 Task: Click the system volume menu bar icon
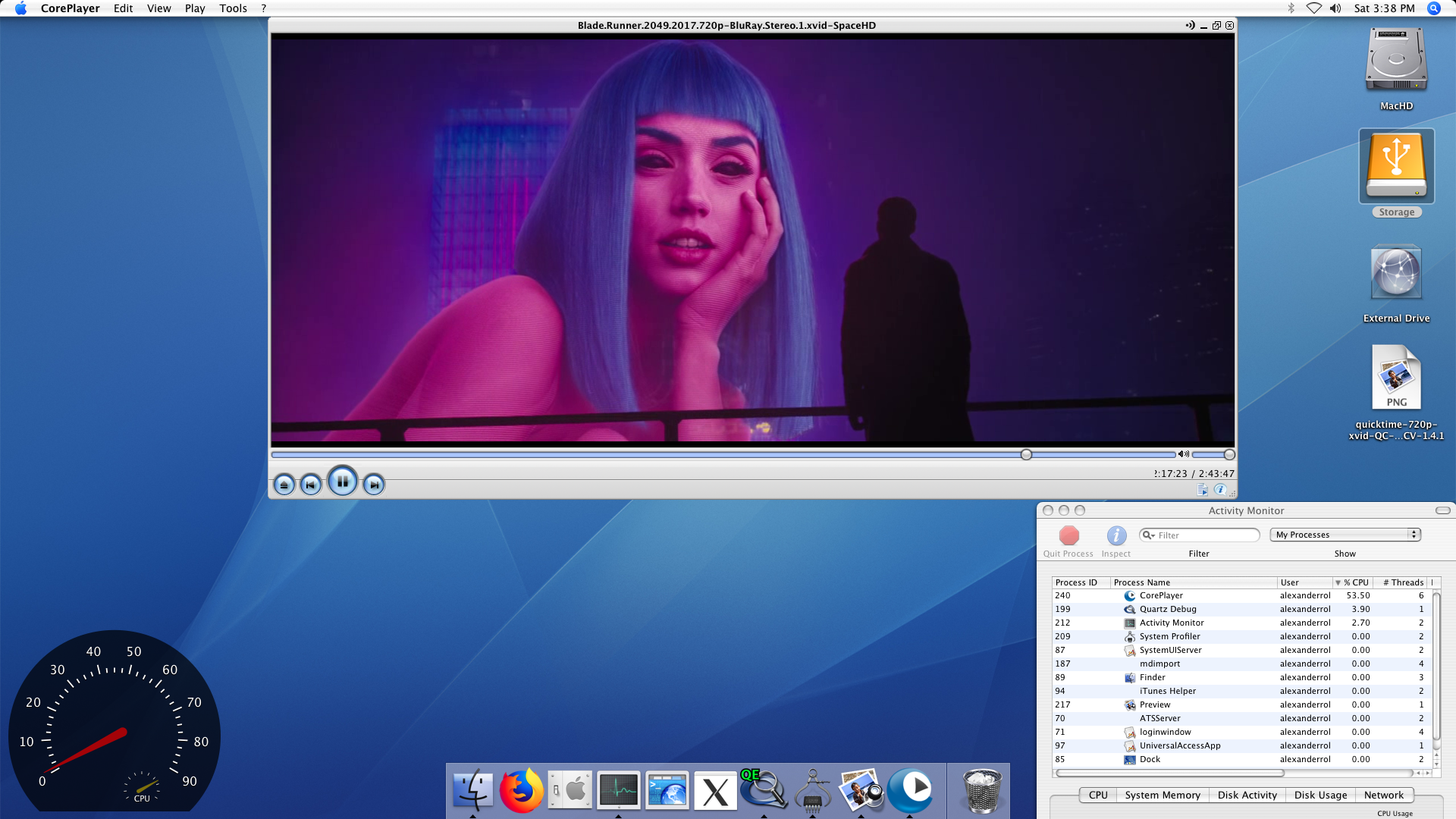(x=1335, y=8)
